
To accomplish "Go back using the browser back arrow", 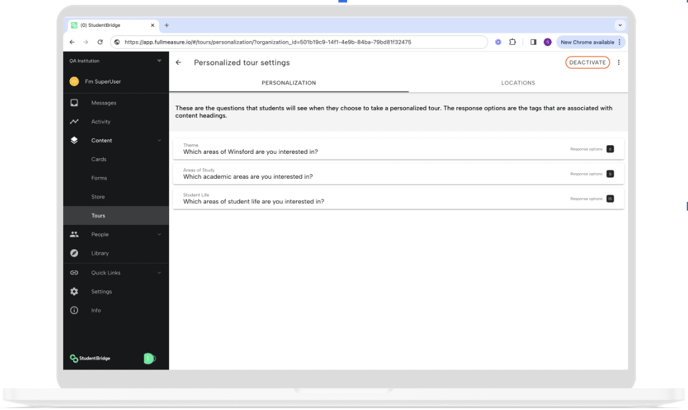I will 72,42.
